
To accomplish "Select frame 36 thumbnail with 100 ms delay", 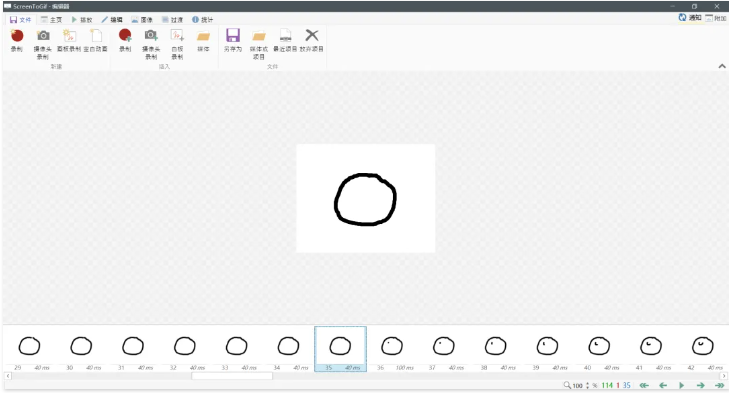I will click(392, 349).
